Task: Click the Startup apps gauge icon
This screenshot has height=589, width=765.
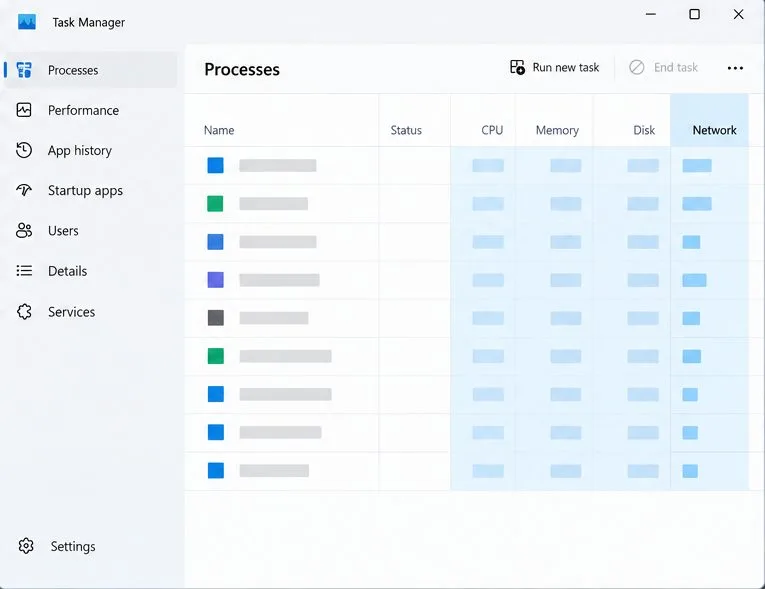Action: 24,190
